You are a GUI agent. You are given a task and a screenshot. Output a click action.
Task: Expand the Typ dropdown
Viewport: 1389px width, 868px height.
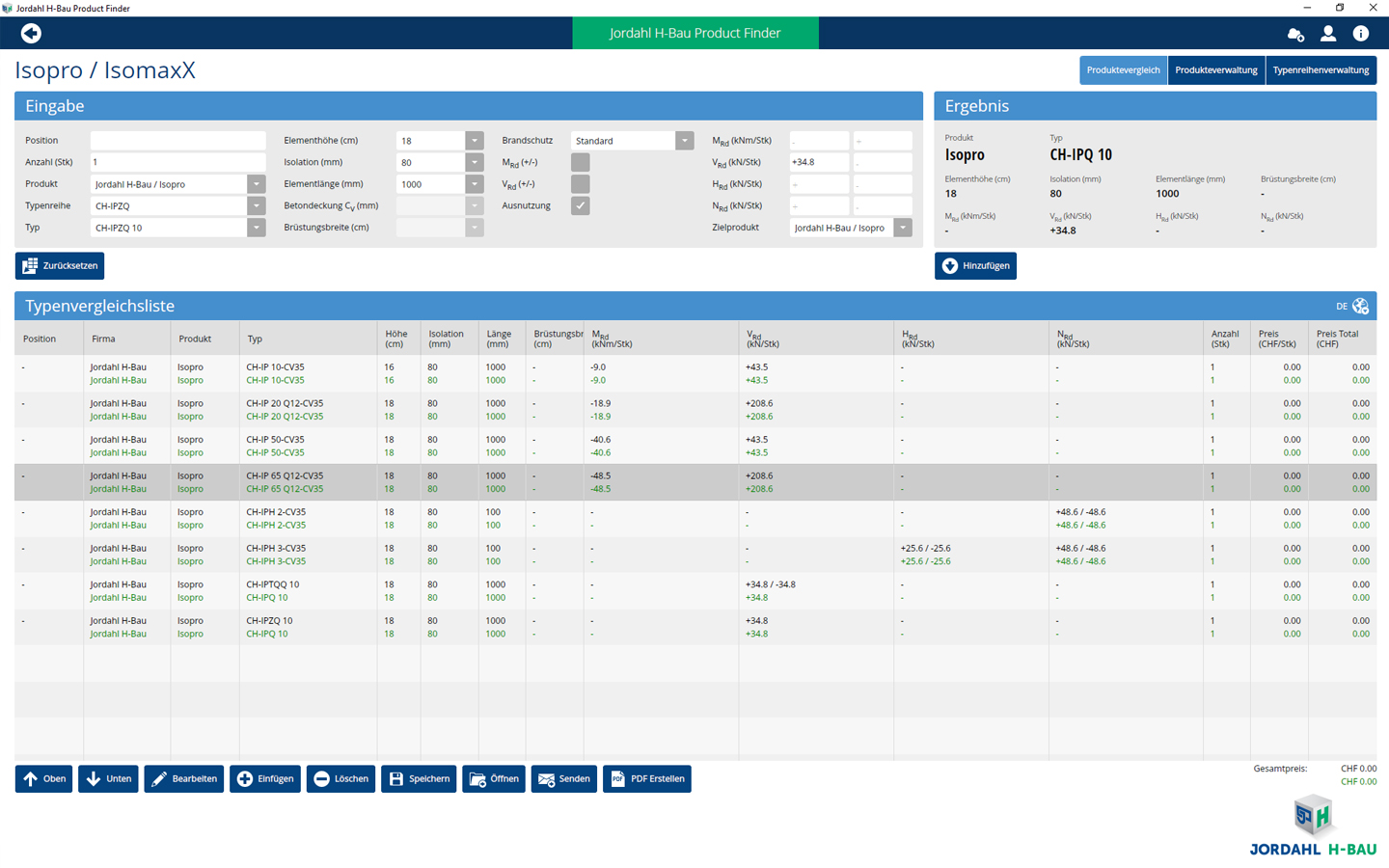point(256,228)
